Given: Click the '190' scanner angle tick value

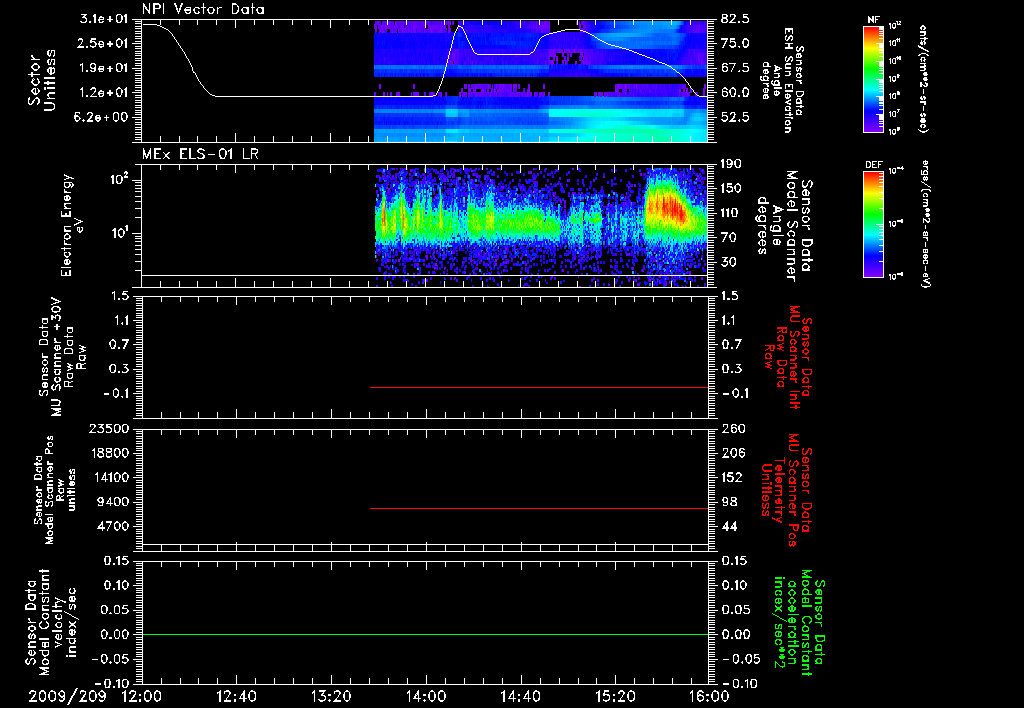Looking at the screenshot, I should (731, 164).
